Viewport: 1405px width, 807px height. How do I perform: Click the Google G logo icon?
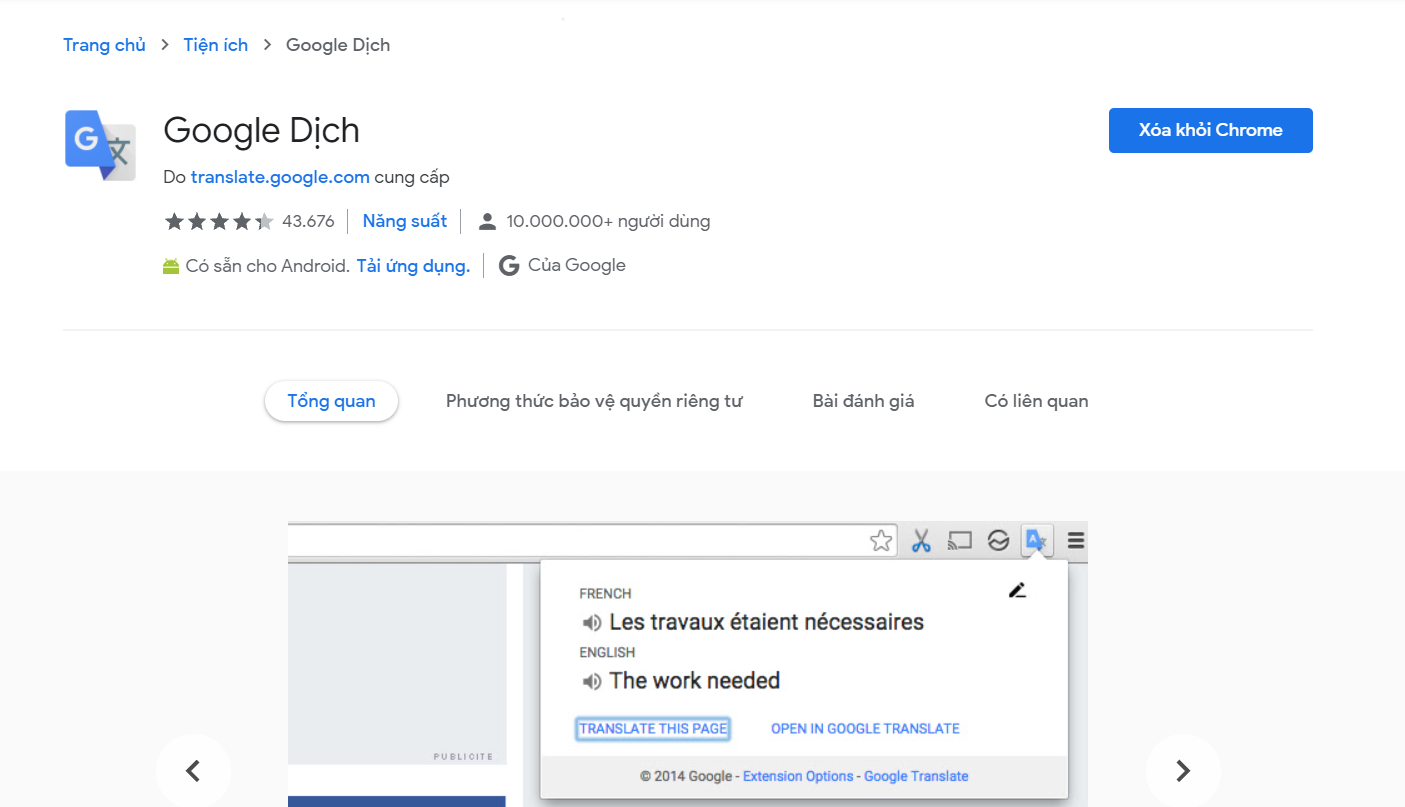point(509,266)
